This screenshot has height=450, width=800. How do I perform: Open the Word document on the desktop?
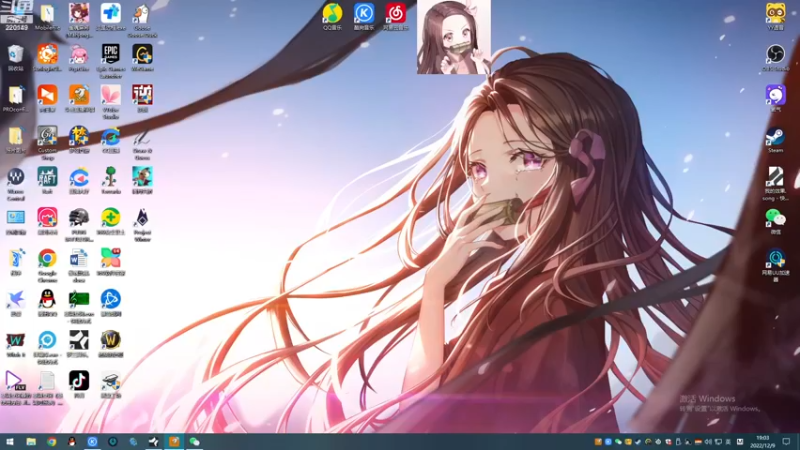coord(79,259)
